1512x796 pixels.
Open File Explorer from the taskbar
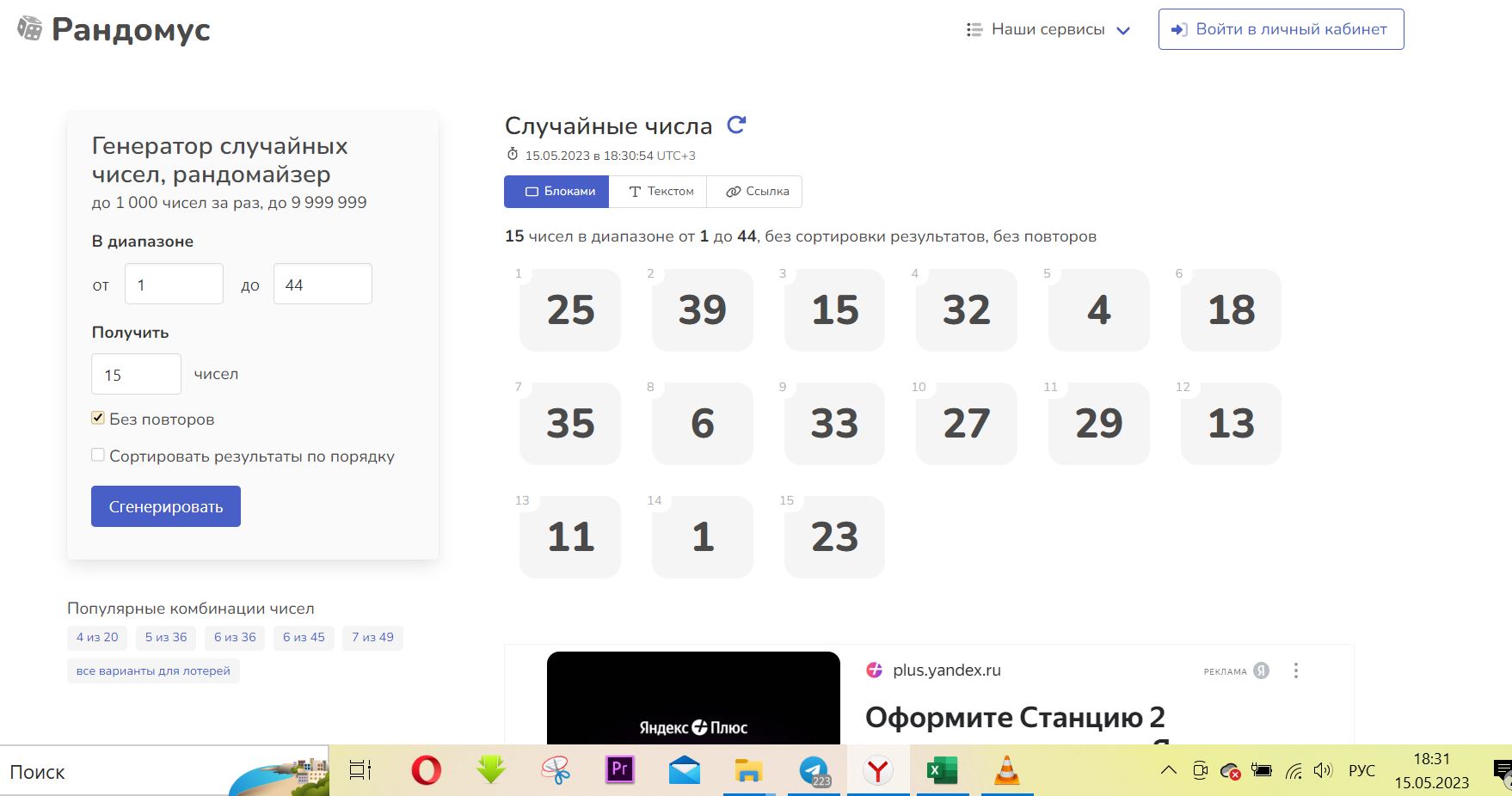(x=749, y=770)
